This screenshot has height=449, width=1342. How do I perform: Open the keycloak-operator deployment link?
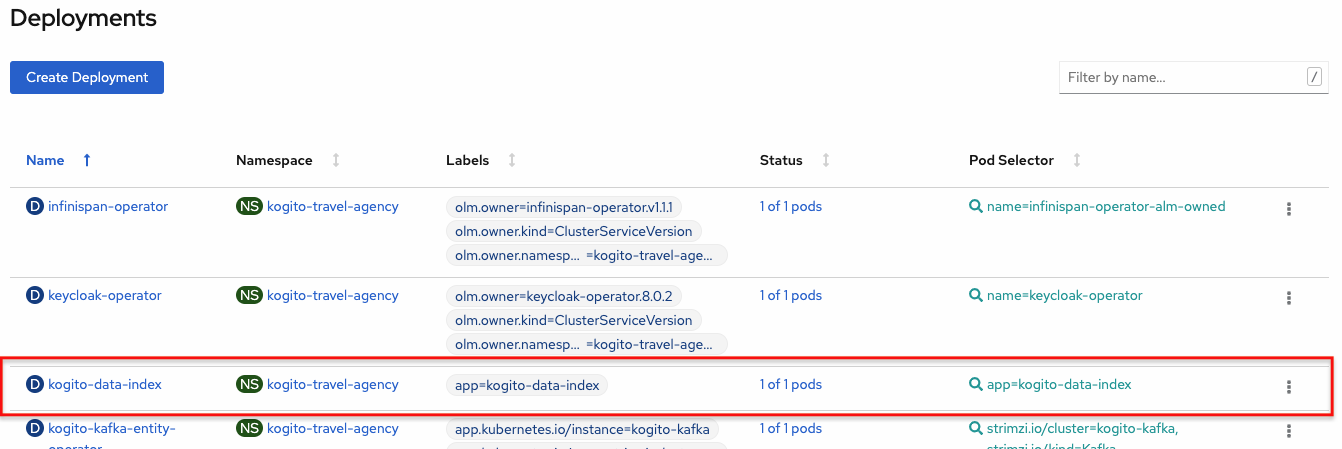click(x=105, y=296)
